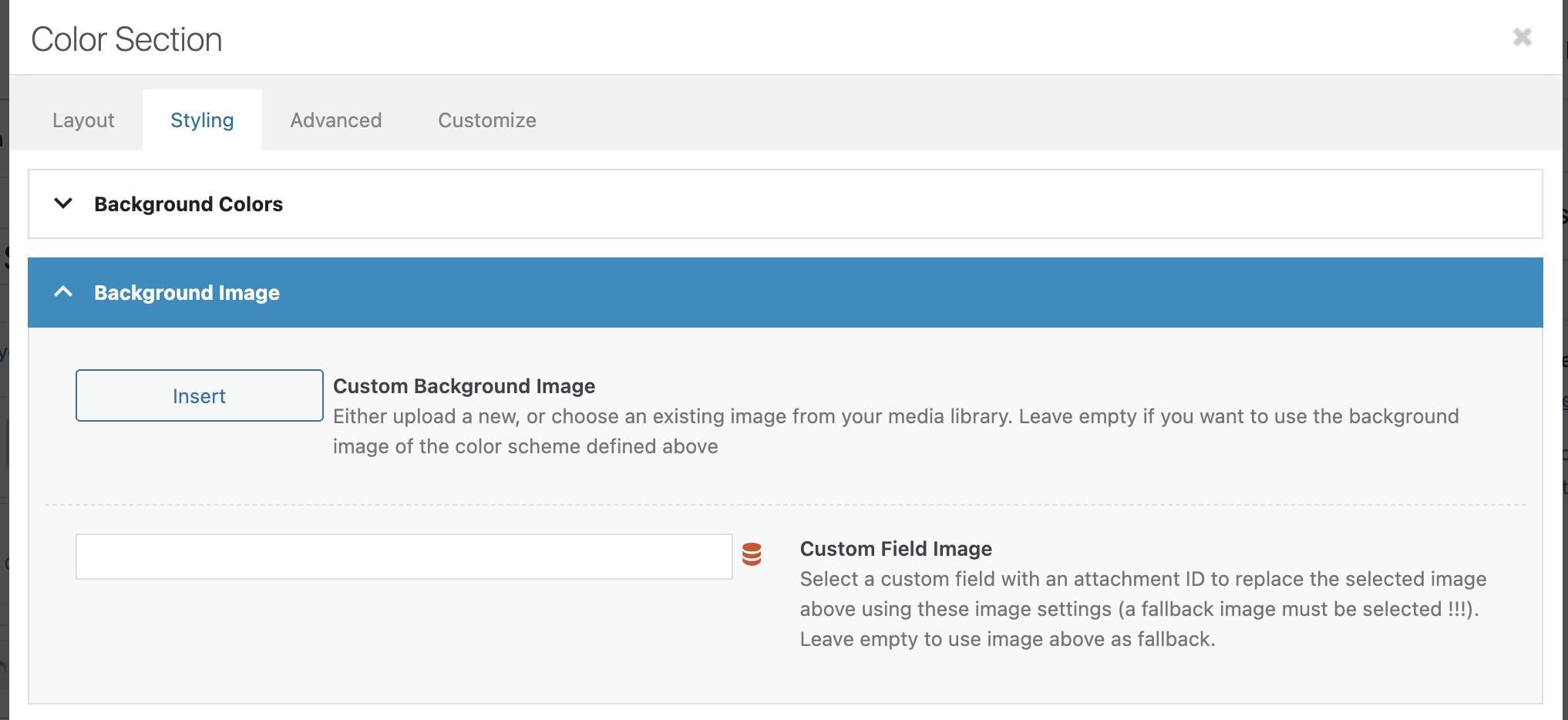The image size is (1568, 720).
Task: Open the dynamic data database icon
Action: pos(752,554)
